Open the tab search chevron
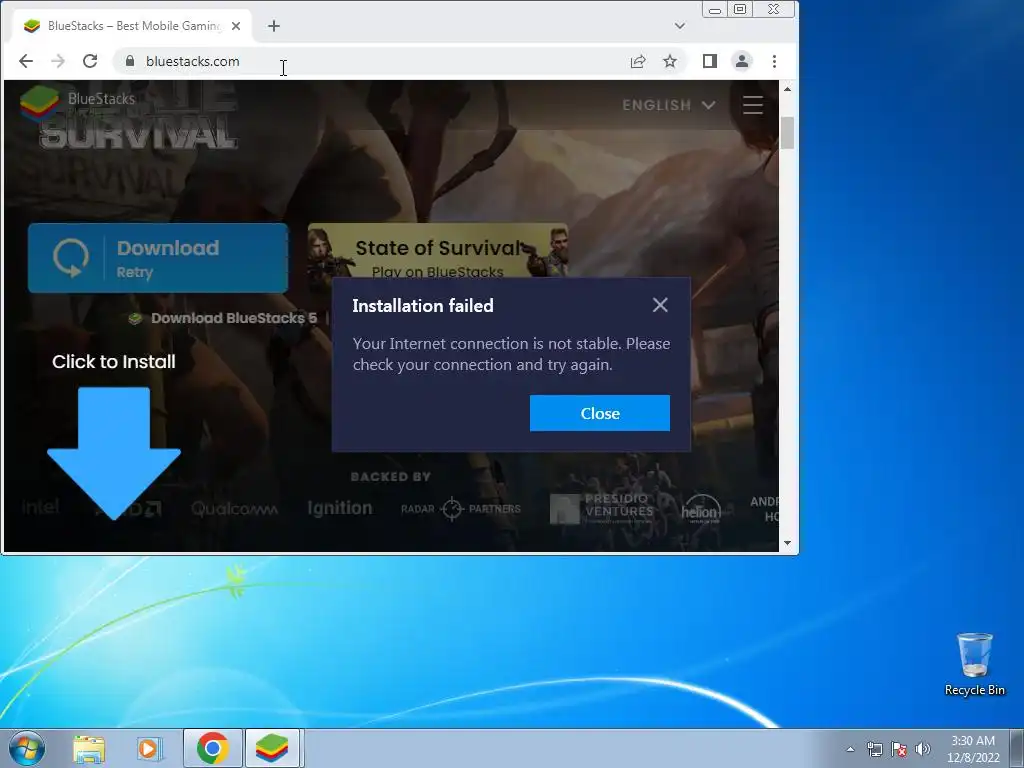This screenshot has height=768, width=1024. pyautogui.click(x=680, y=26)
